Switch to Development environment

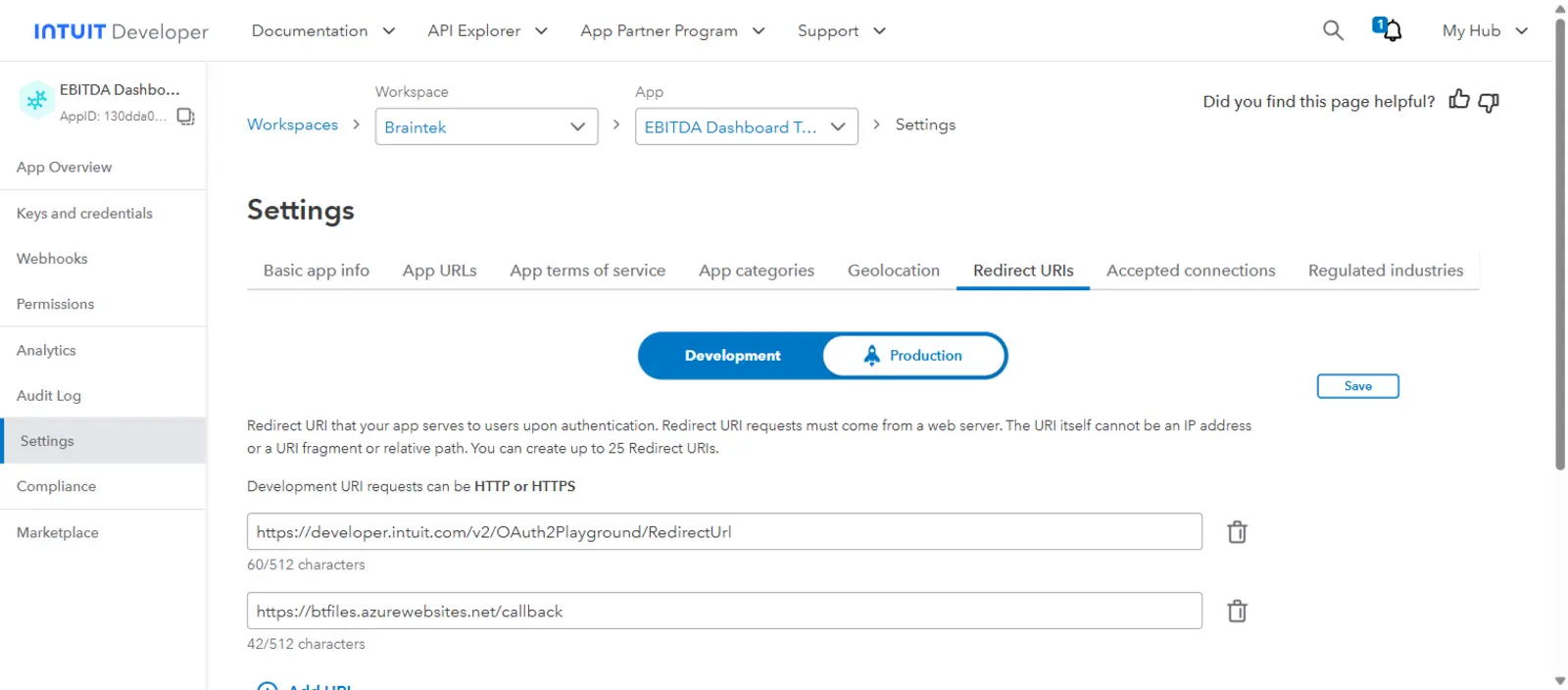[732, 356]
